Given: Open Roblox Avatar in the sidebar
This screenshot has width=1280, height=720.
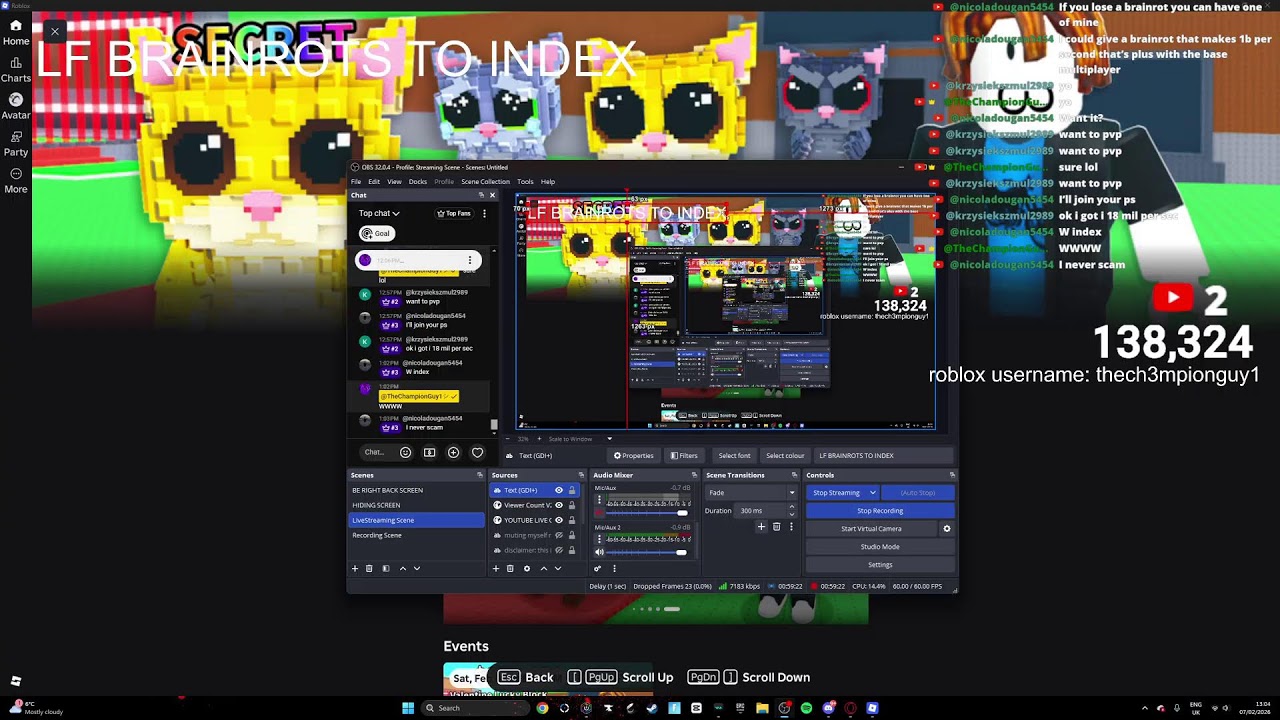Looking at the screenshot, I should click(x=16, y=107).
